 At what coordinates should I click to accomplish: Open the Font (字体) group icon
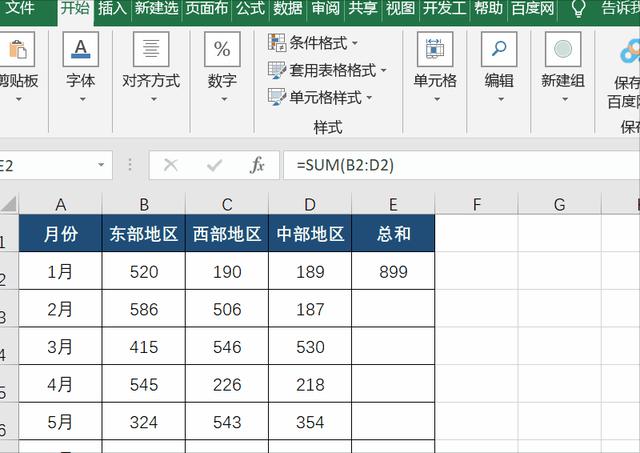81,49
